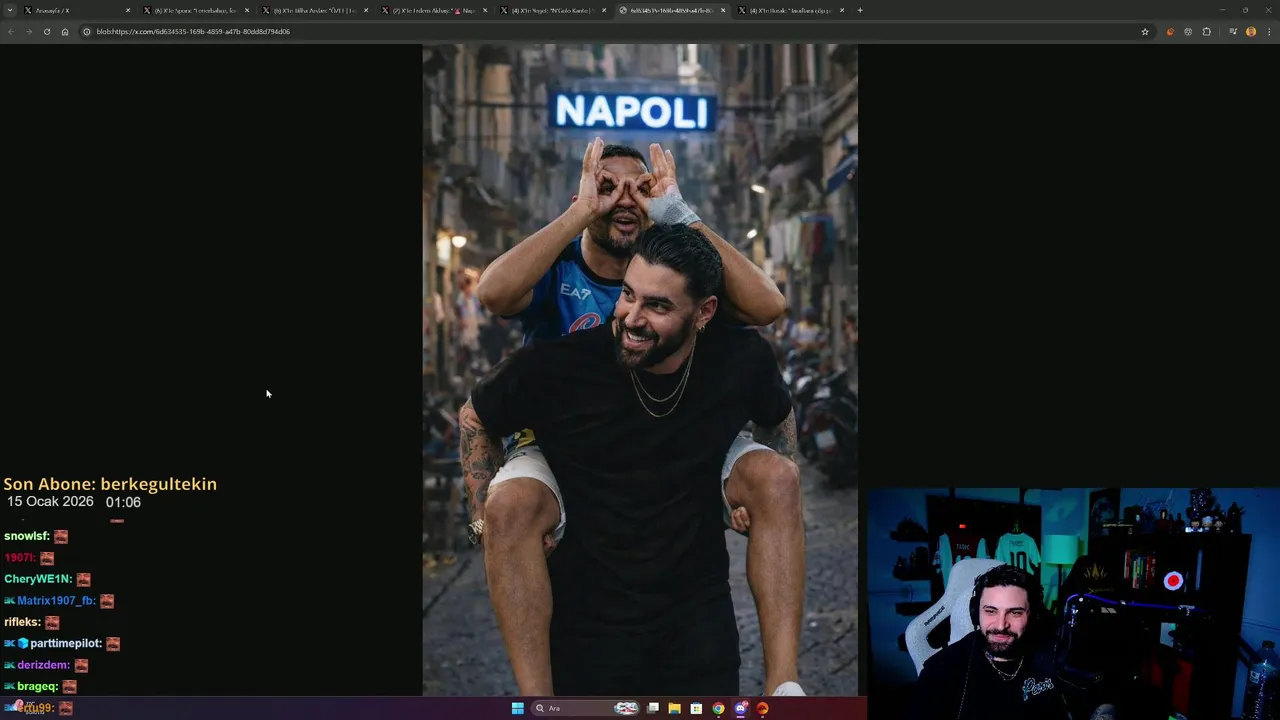Open Task View from the taskbar
Viewport: 1280px width, 720px height.
pos(653,708)
